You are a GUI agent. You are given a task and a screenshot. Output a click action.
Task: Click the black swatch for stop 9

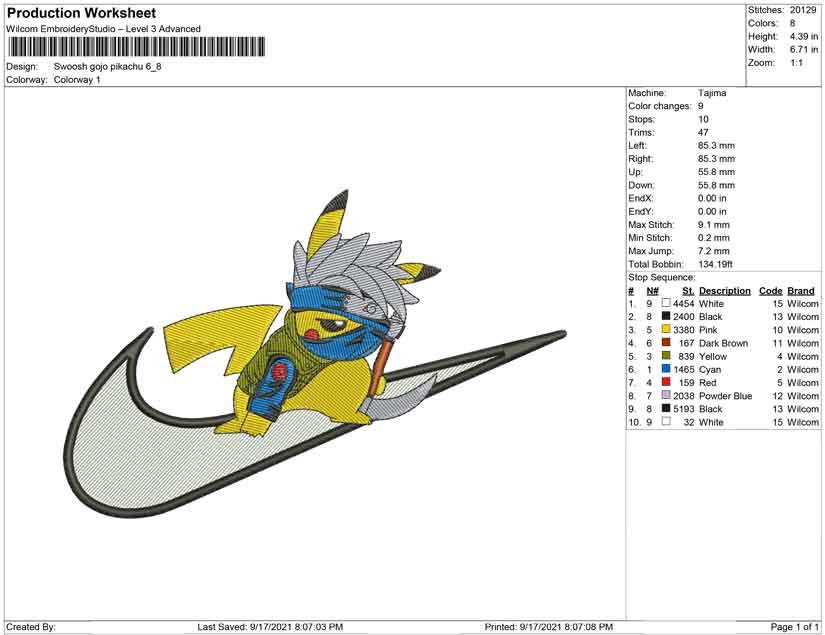pos(666,408)
